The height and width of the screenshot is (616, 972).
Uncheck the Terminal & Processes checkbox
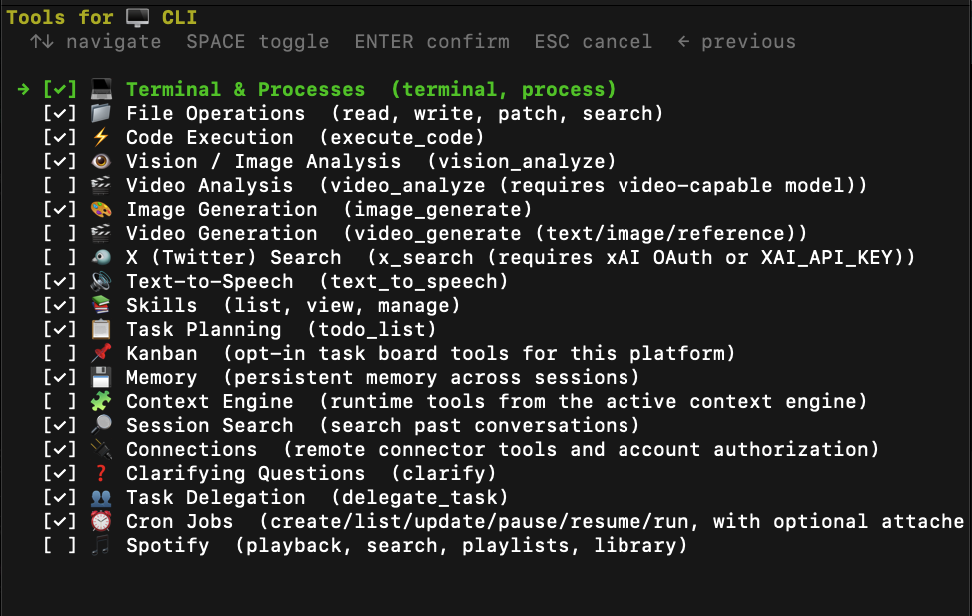click(x=60, y=89)
